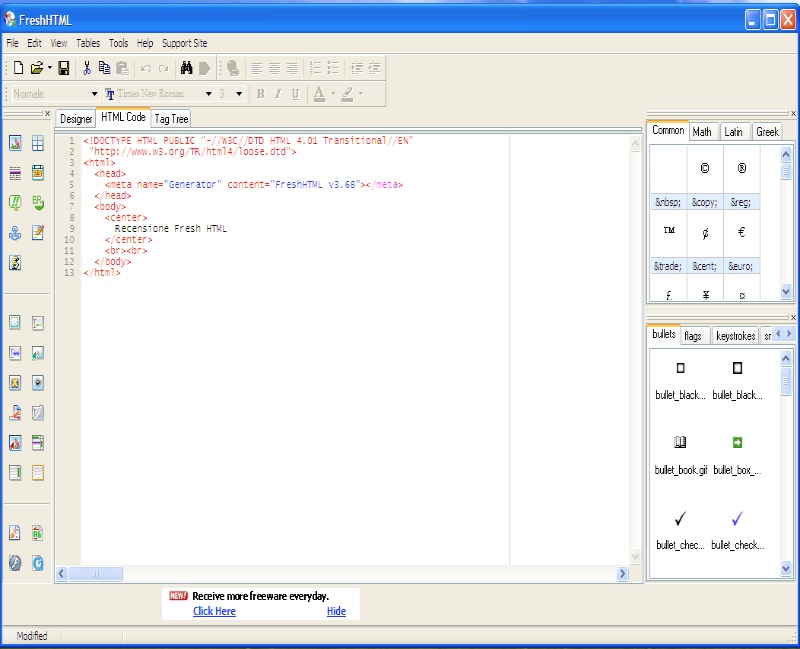Open the dropdown arrow beside Open folder

coord(50,68)
